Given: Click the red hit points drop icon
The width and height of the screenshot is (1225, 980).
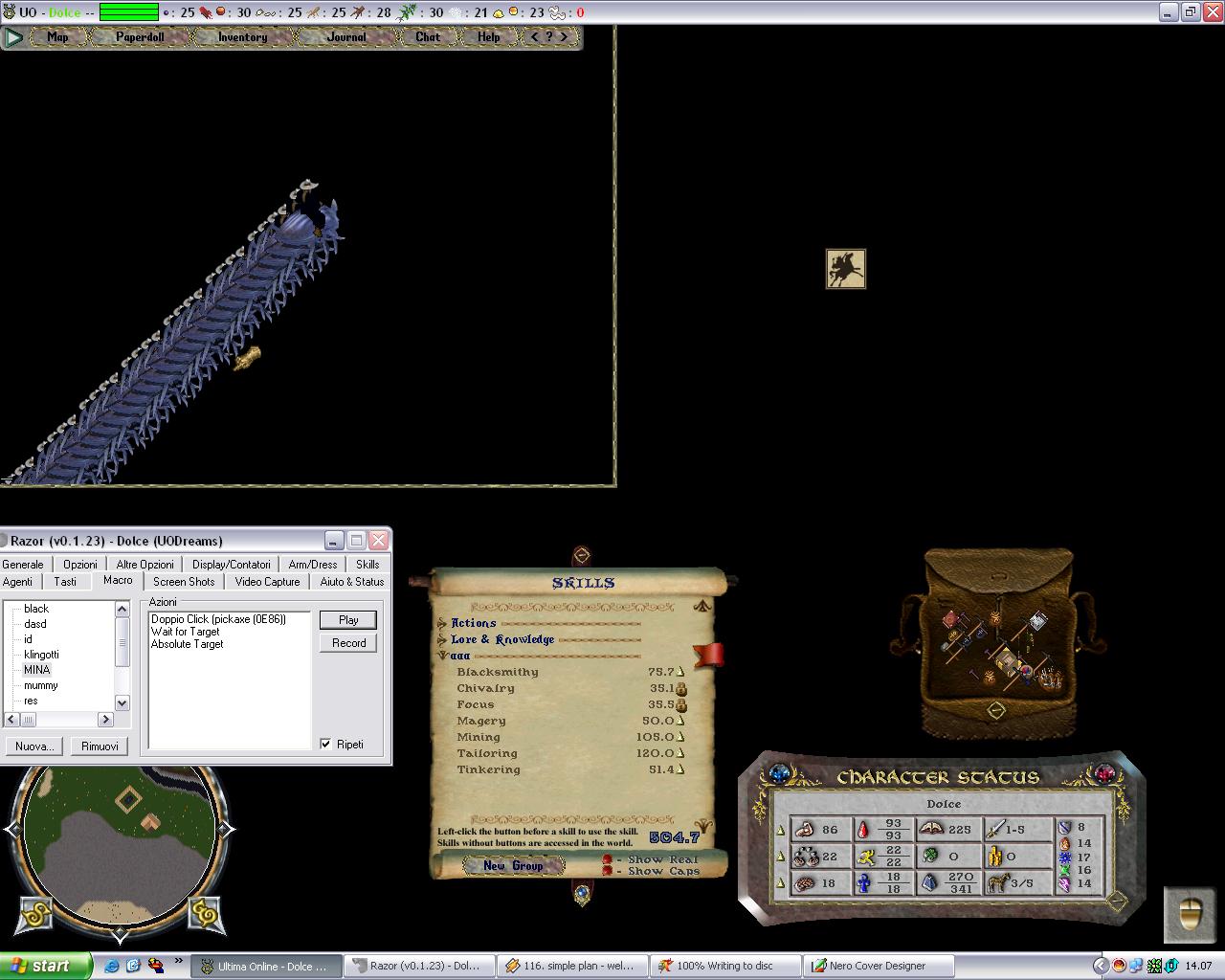Looking at the screenshot, I should point(862,830).
